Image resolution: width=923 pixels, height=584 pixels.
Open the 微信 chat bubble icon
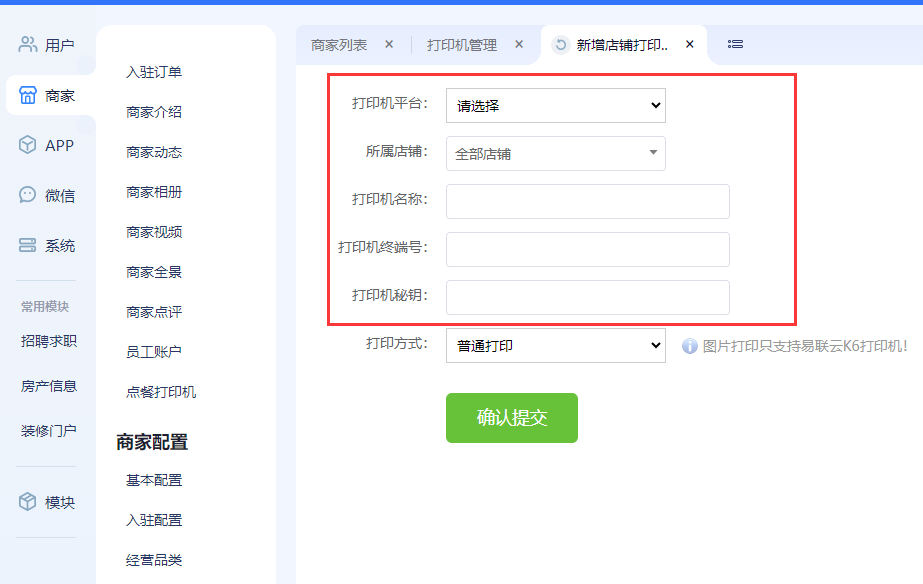[x=28, y=195]
